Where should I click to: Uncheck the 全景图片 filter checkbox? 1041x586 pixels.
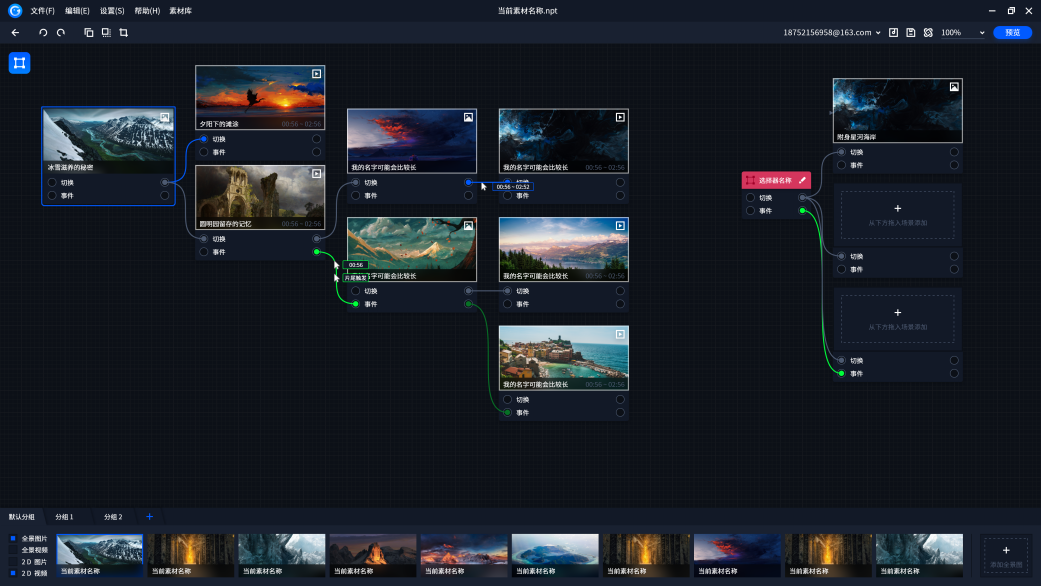[12, 539]
